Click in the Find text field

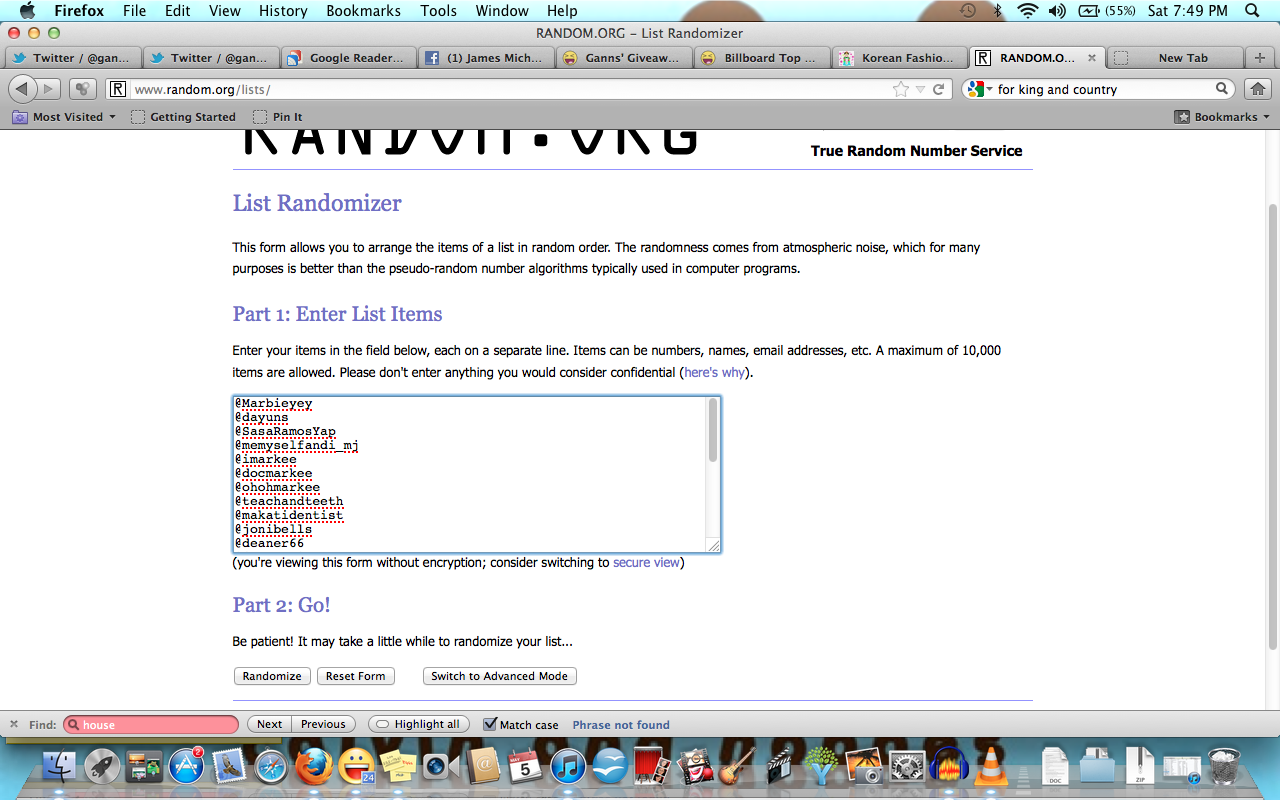click(x=158, y=725)
